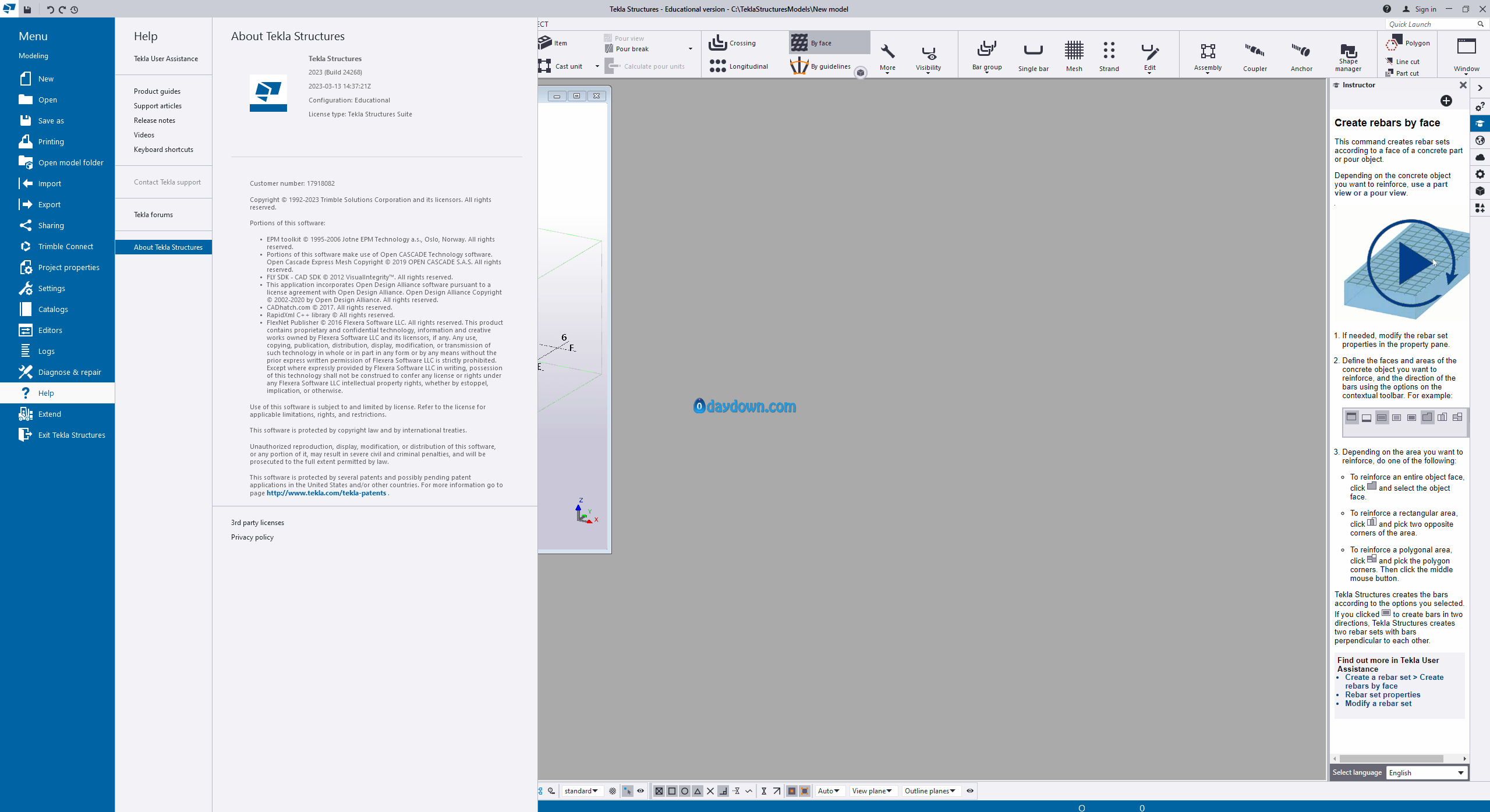Open the gear settings side pane icon

(1480, 174)
